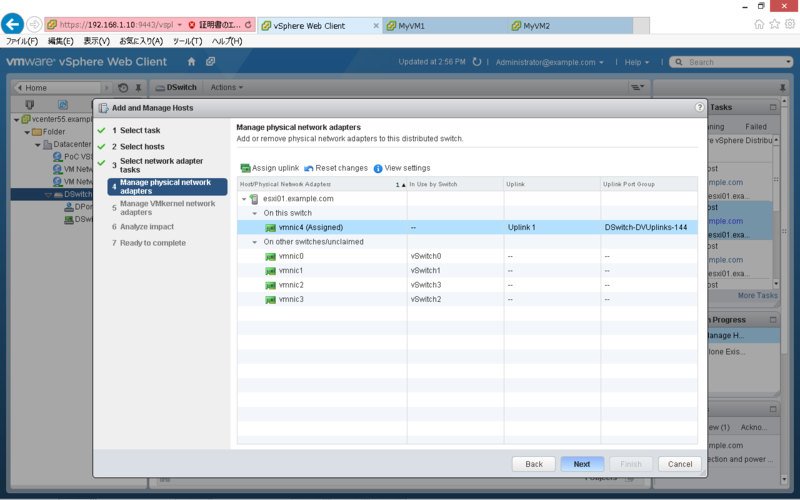Click the certificate error indicator

(215, 24)
